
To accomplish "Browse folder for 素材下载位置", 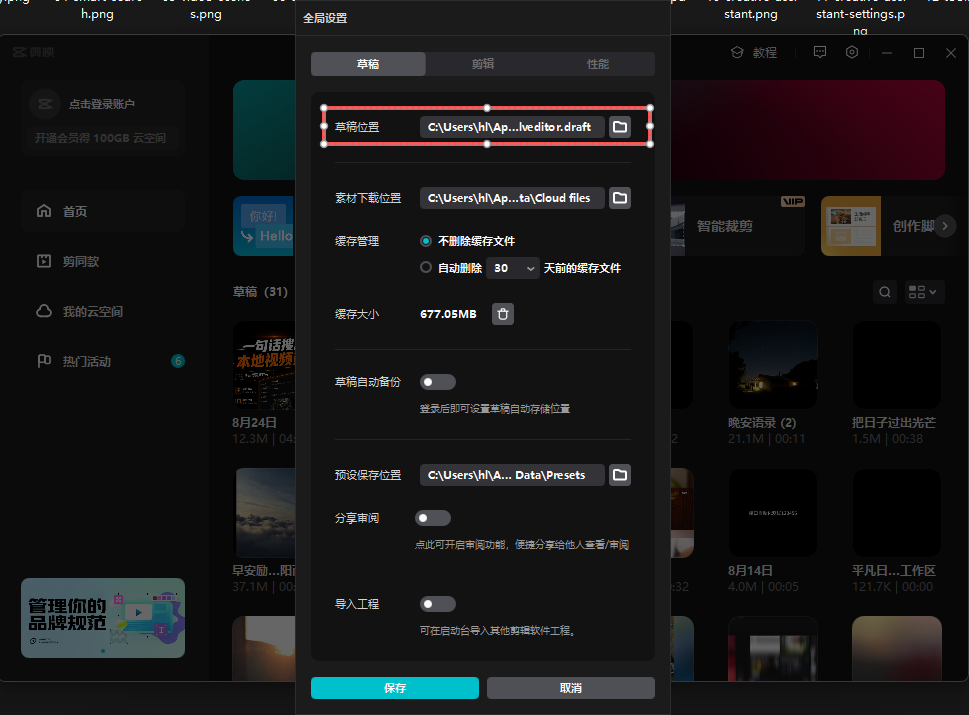I will tap(620, 198).
